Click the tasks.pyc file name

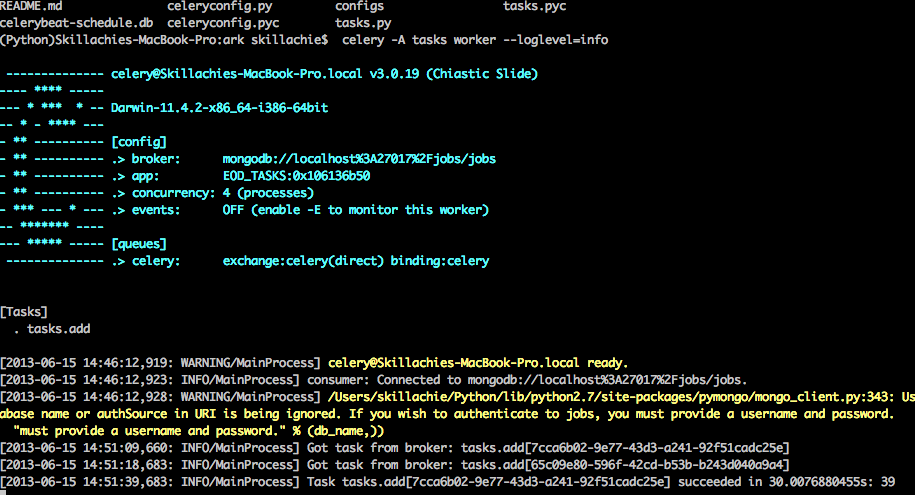point(535,7)
